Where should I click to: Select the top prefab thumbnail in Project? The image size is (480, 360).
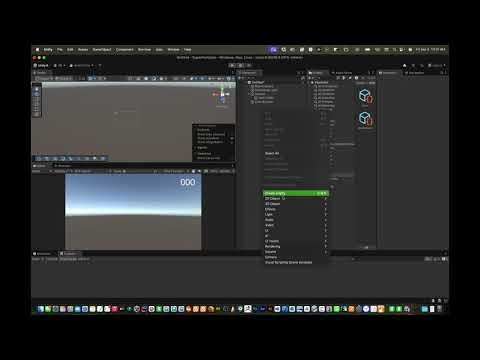[x=365, y=96]
